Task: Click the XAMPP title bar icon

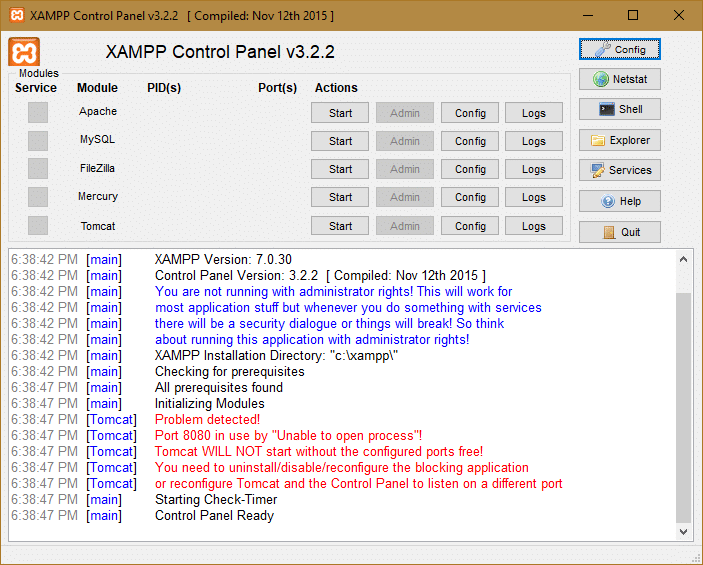Action: tap(17, 15)
